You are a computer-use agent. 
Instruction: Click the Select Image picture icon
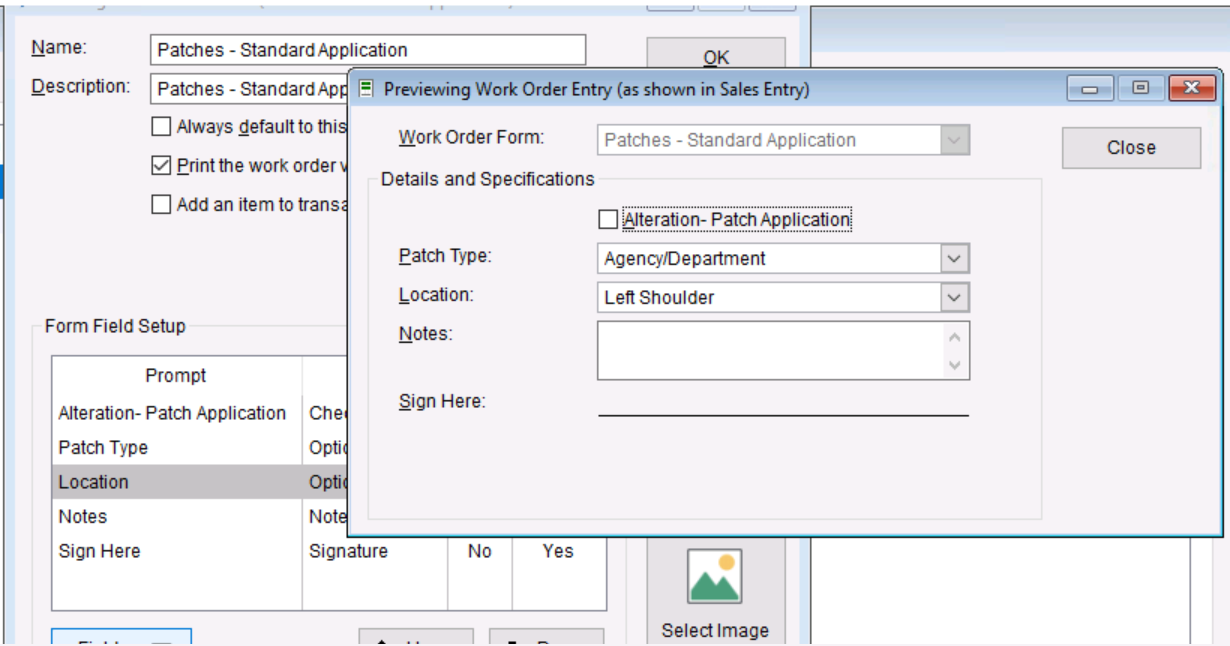(714, 577)
